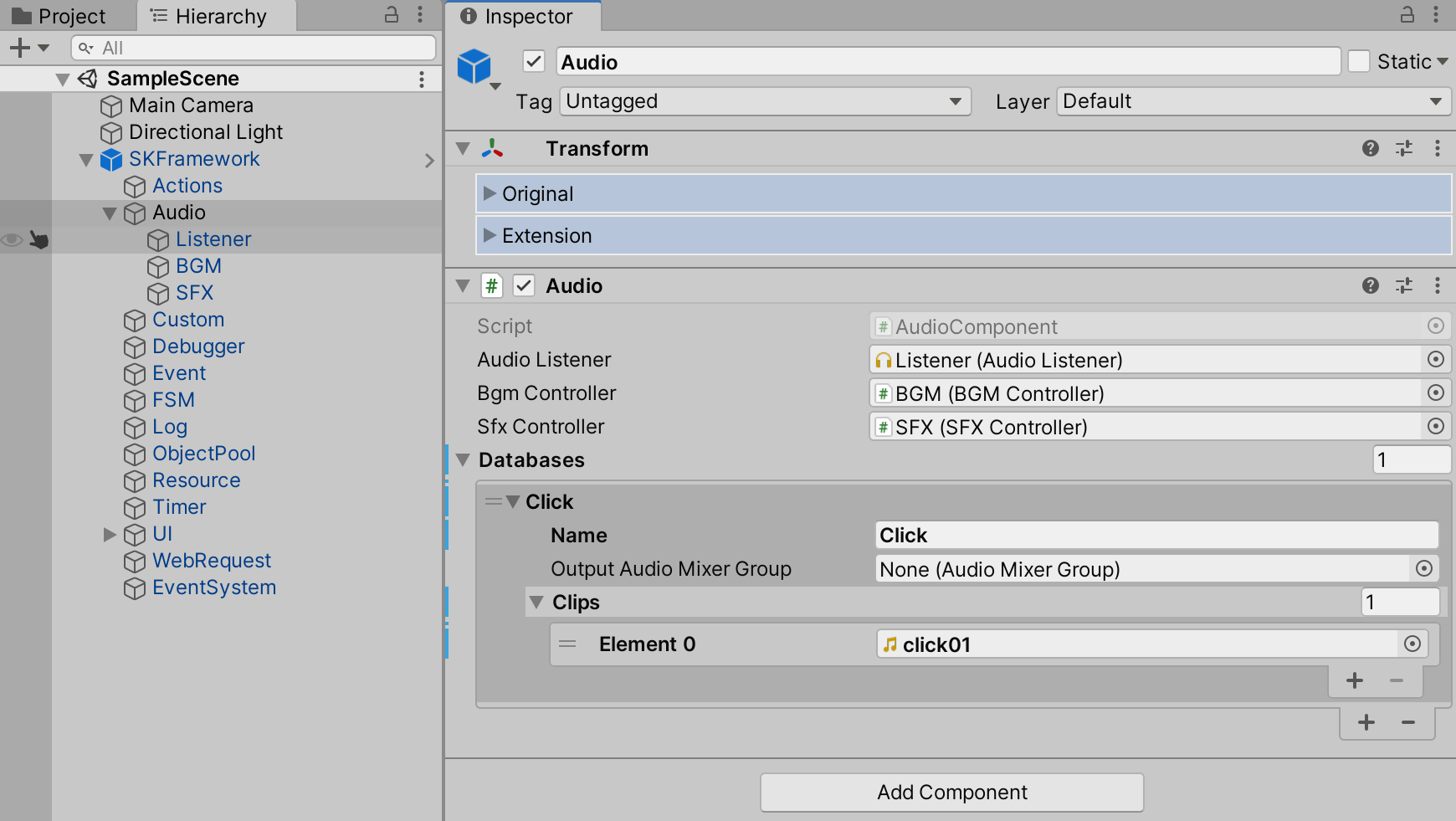Open the Audio component preset settings icon
1456x821 pixels.
1404,285
